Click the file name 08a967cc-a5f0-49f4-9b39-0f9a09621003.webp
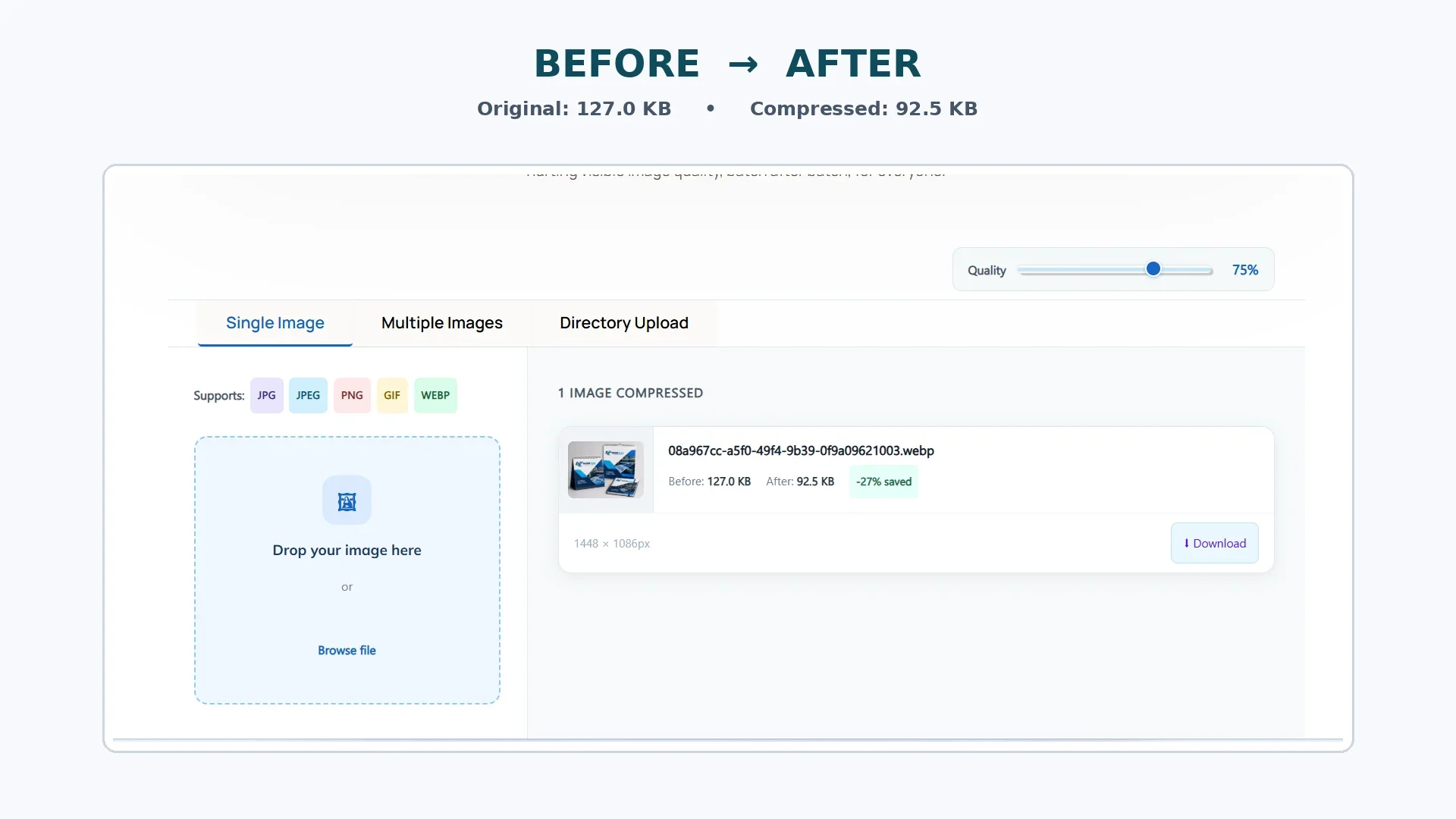 pyautogui.click(x=801, y=450)
